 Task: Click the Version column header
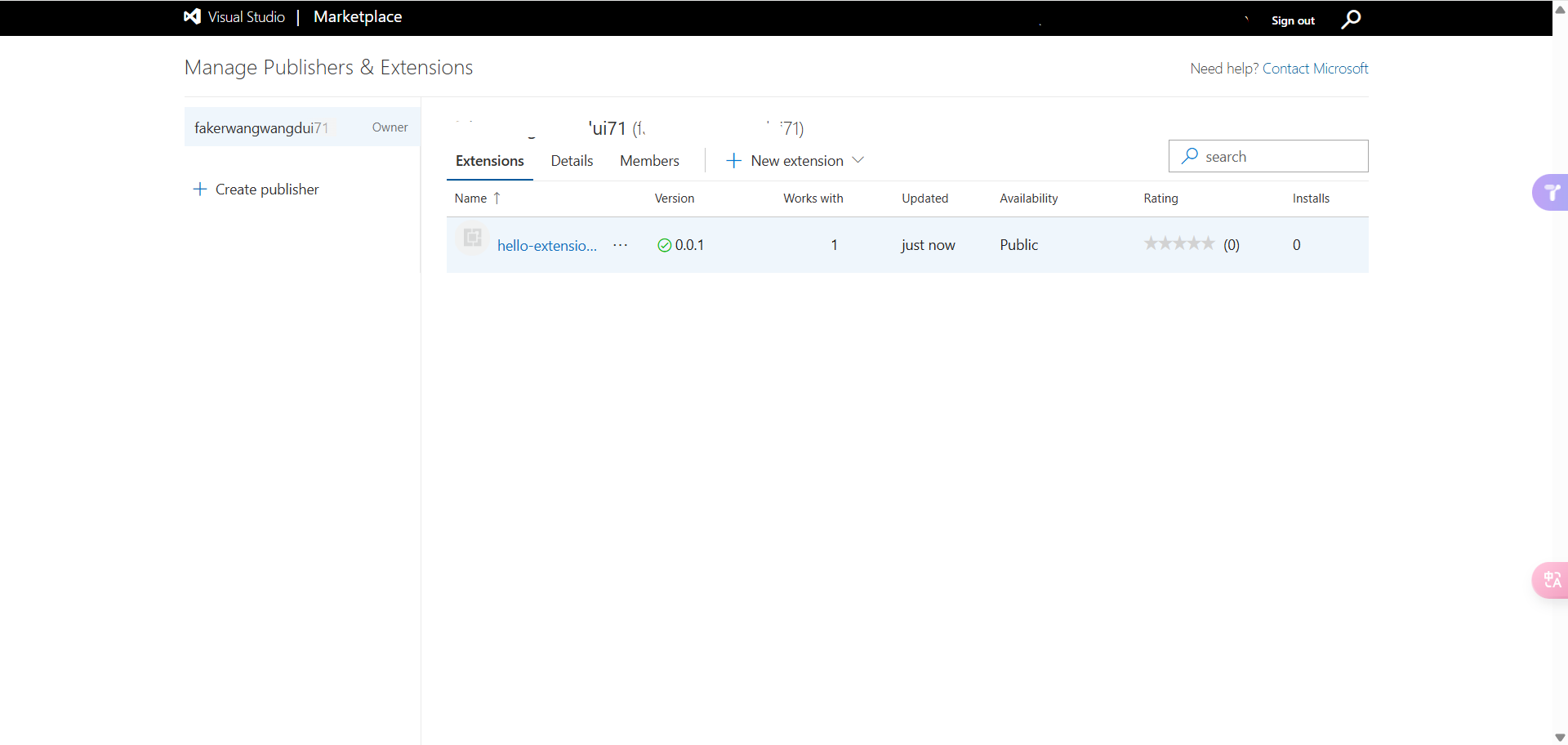click(675, 199)
